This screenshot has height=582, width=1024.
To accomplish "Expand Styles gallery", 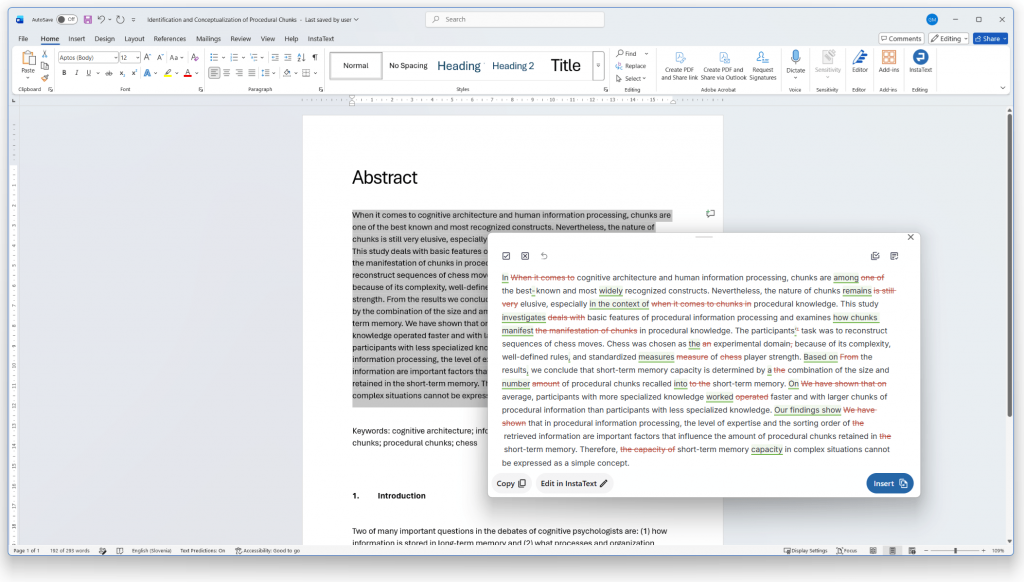I will (598, 65).
